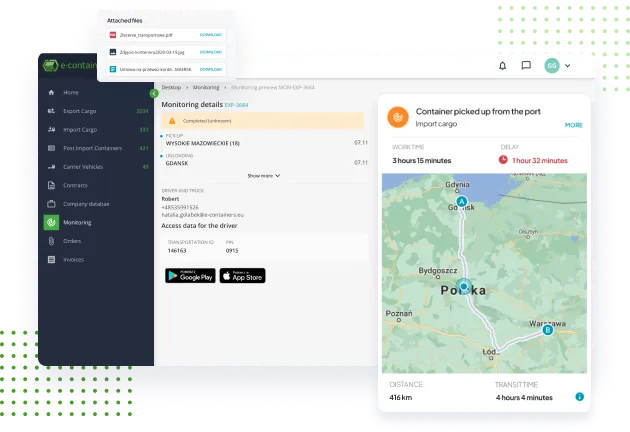Open Company database menu item
This screenshot has height=432, width=630.
click(86, 204)
